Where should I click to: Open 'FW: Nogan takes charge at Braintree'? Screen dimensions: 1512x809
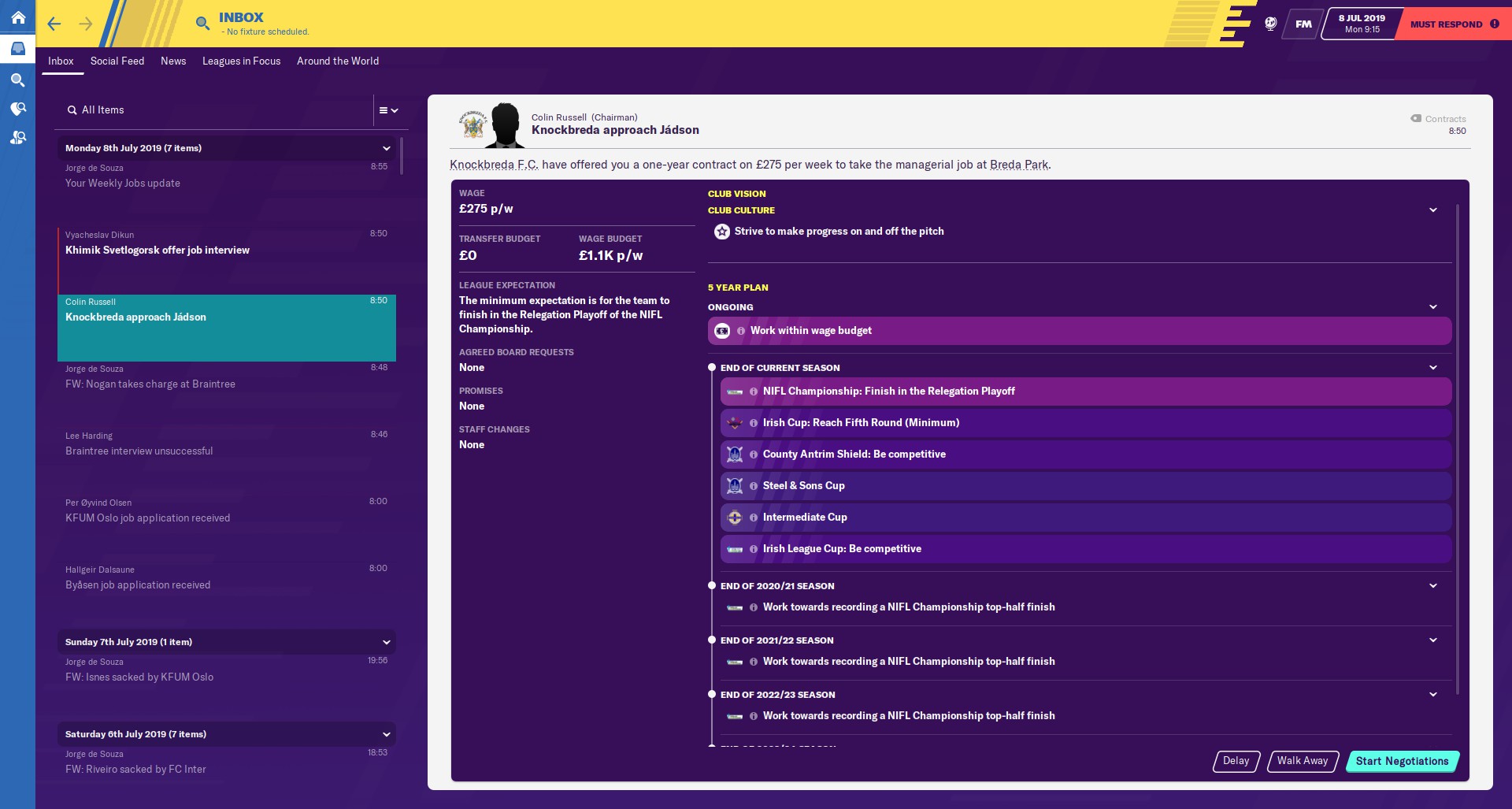(227, 395)
